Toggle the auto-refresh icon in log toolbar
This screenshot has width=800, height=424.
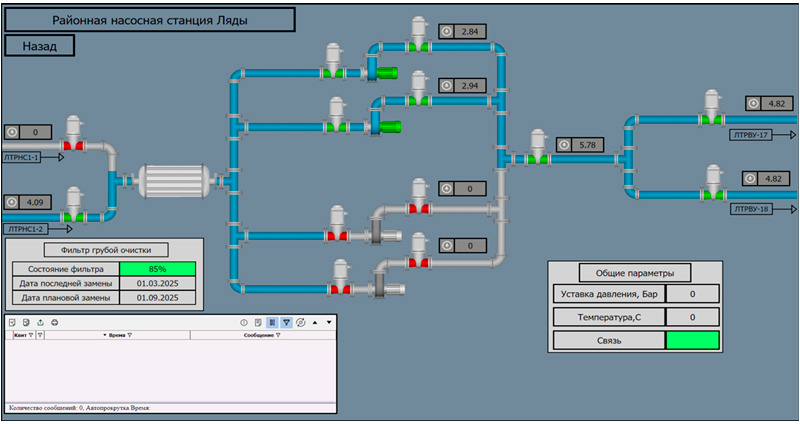point(300,323)
